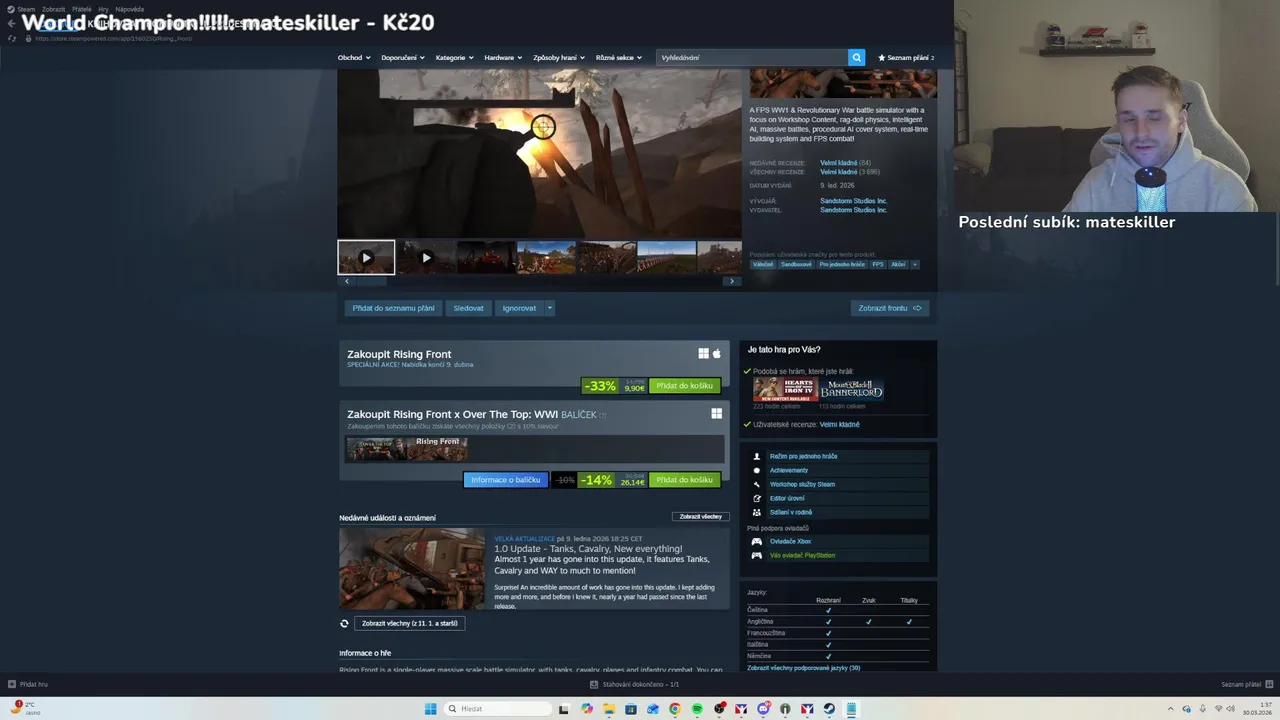The height and width of the screenshot is (720, 1280).
Task: Expand the Různé sekce dropdown menu
Action: 619,58
